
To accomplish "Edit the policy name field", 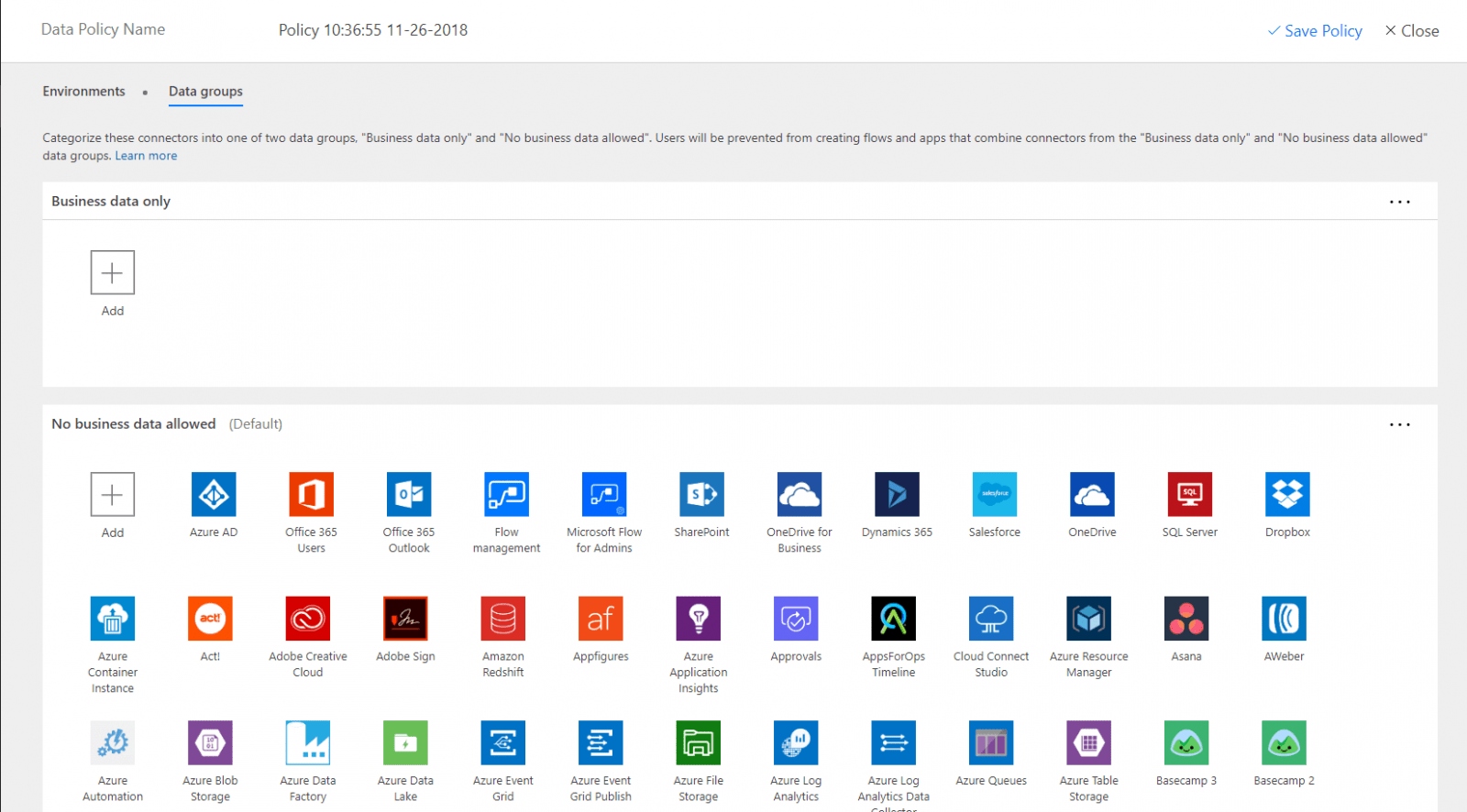I will click(373, 30).
